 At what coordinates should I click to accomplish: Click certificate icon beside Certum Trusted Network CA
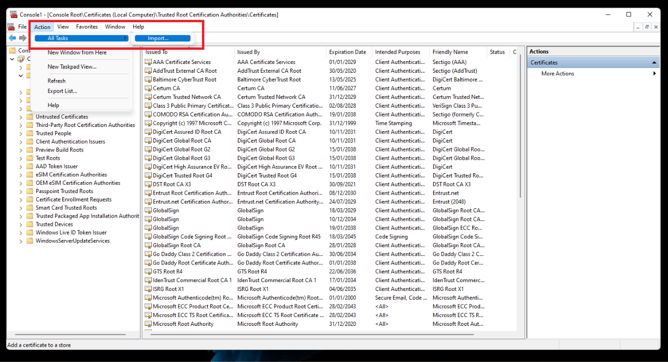point(148,97)
